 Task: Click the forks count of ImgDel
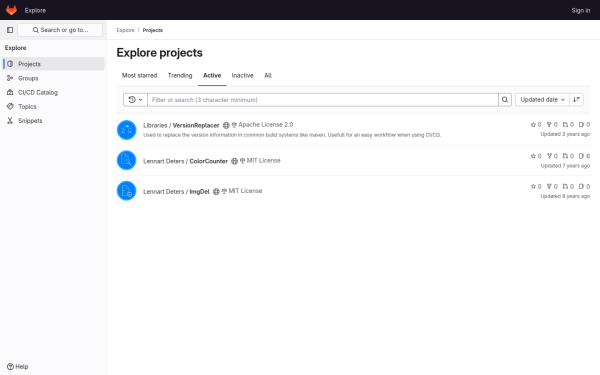point(552,186)
